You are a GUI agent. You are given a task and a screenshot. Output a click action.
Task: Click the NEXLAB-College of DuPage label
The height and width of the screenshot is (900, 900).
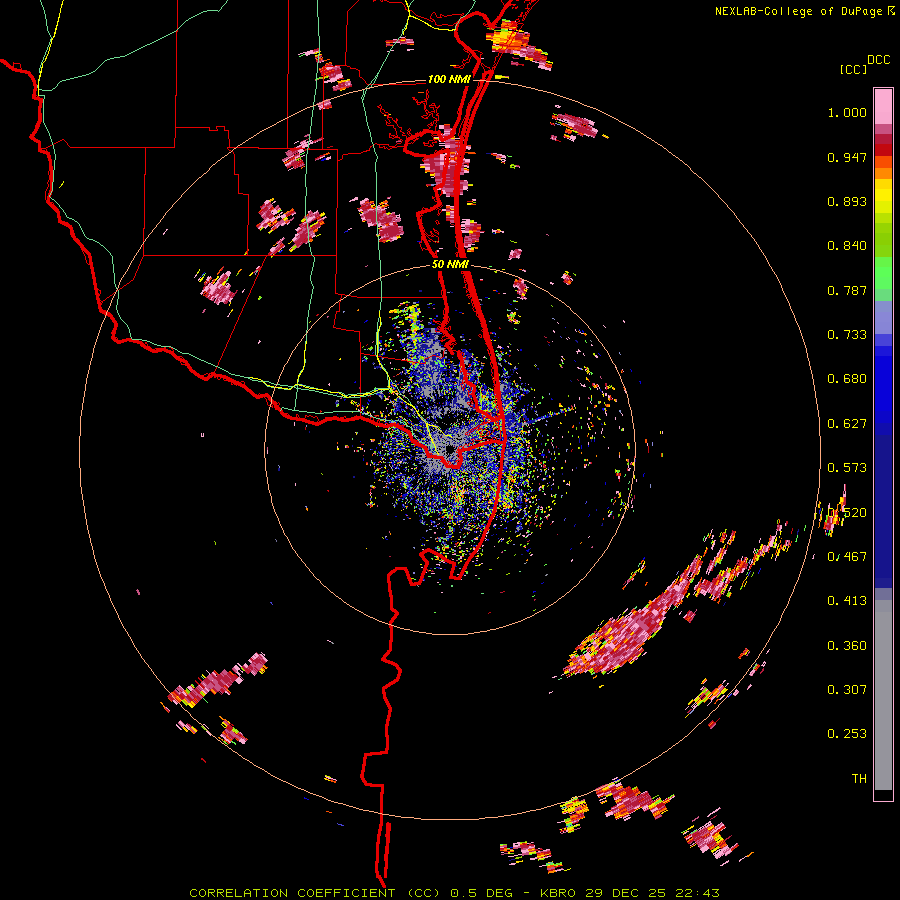799,11
